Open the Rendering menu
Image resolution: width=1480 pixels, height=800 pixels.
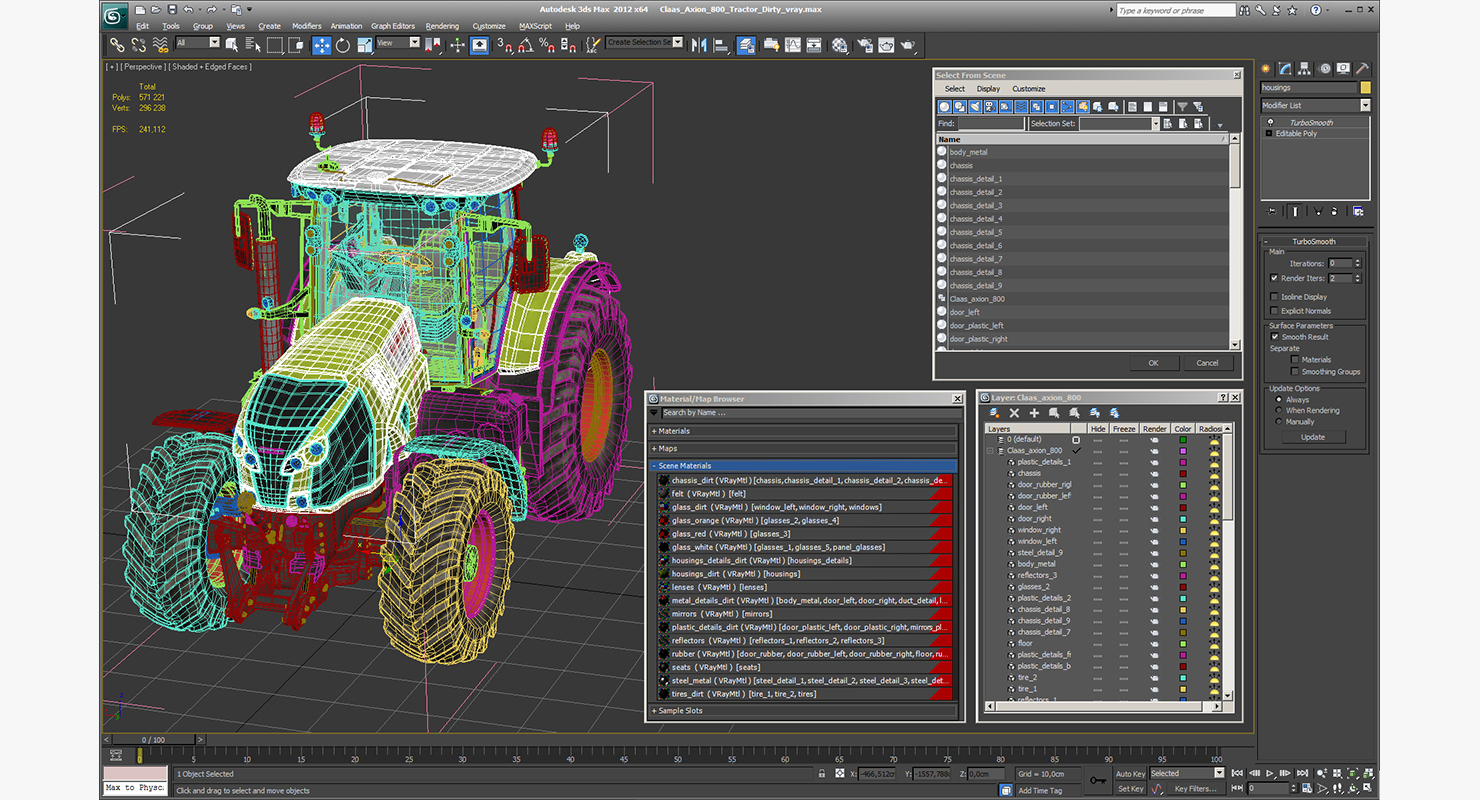click(442, 26)
